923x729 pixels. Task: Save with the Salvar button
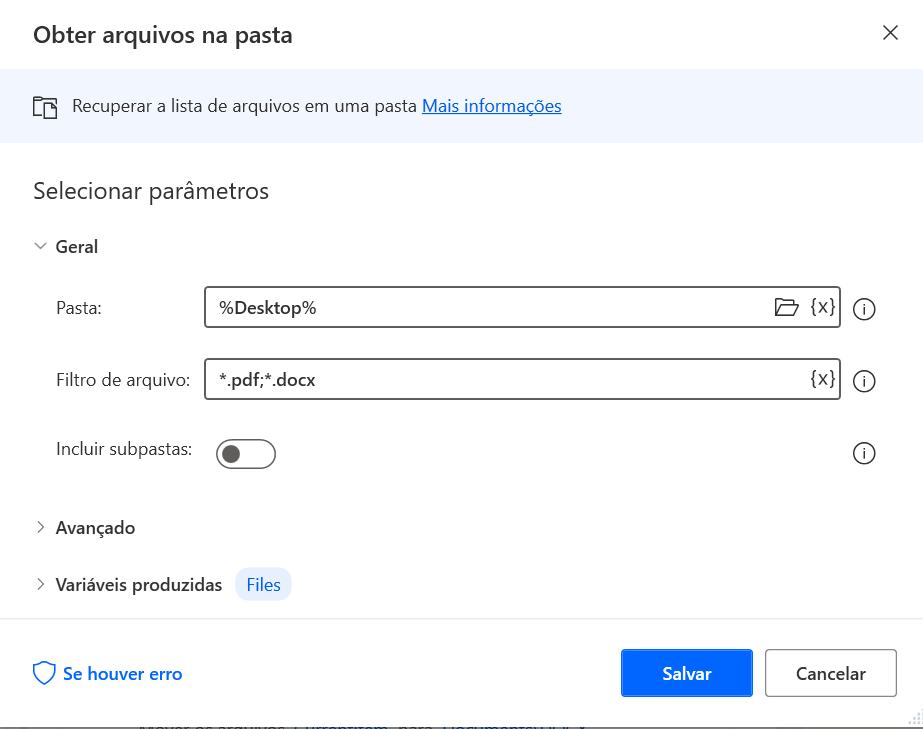point(686,673)
